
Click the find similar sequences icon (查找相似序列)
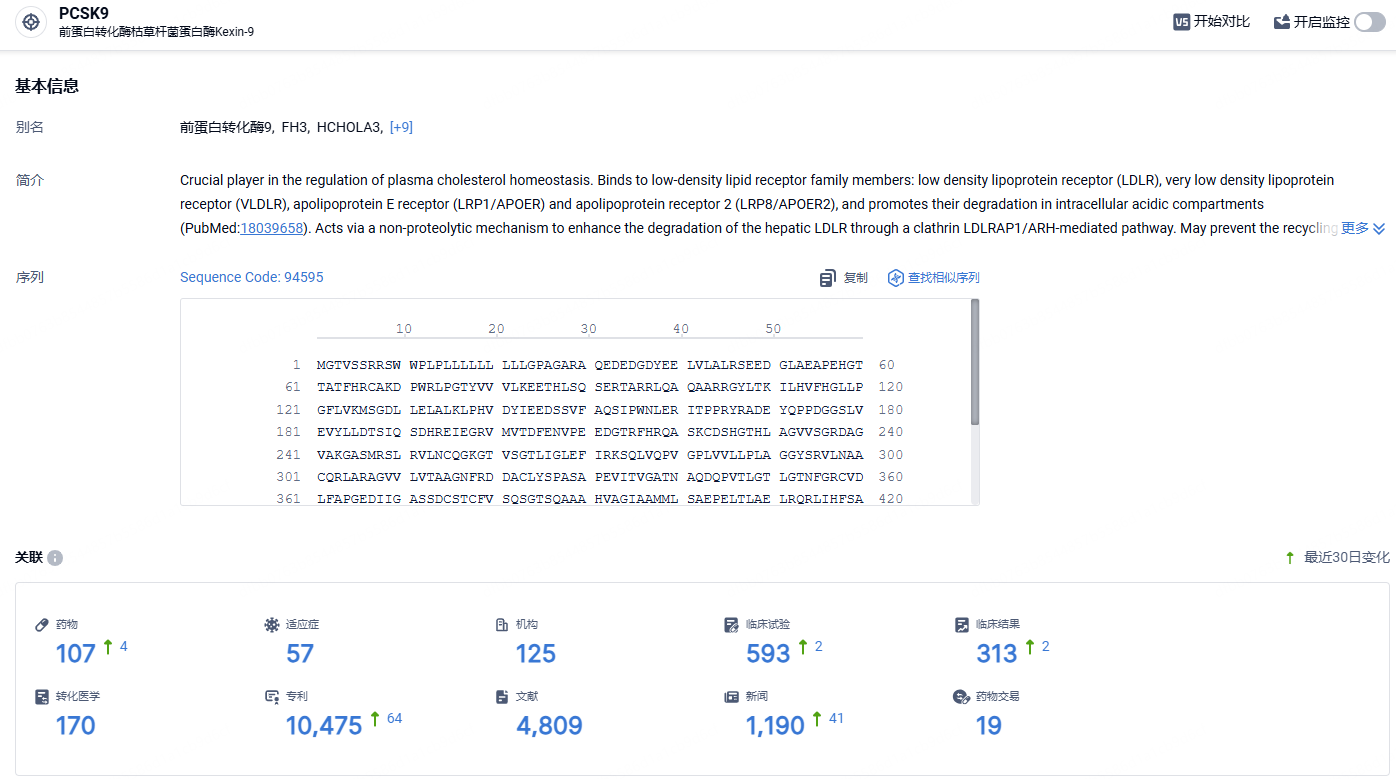[896, 278]
